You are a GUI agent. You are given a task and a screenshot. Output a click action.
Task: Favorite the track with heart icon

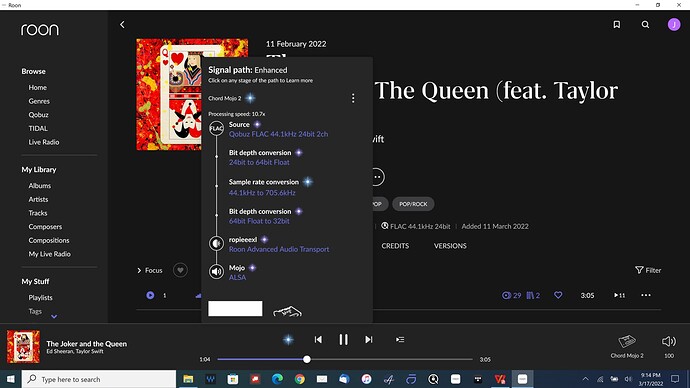pyautogui.click(x=558, y=295)
